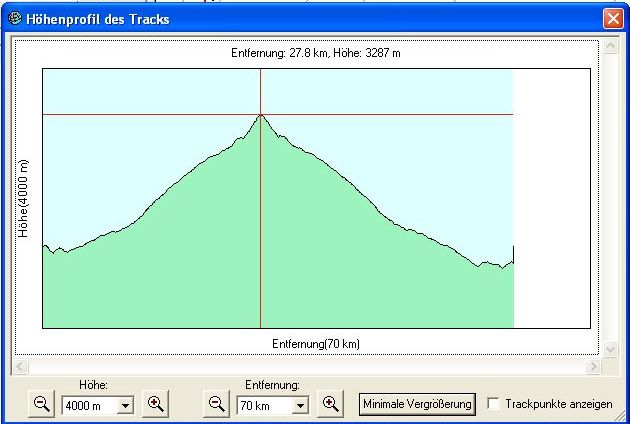Open the Höhe 4000 m dropdown
Image resolution: width=630 pixels, height=424 pixels.
[x=125, y=406]
